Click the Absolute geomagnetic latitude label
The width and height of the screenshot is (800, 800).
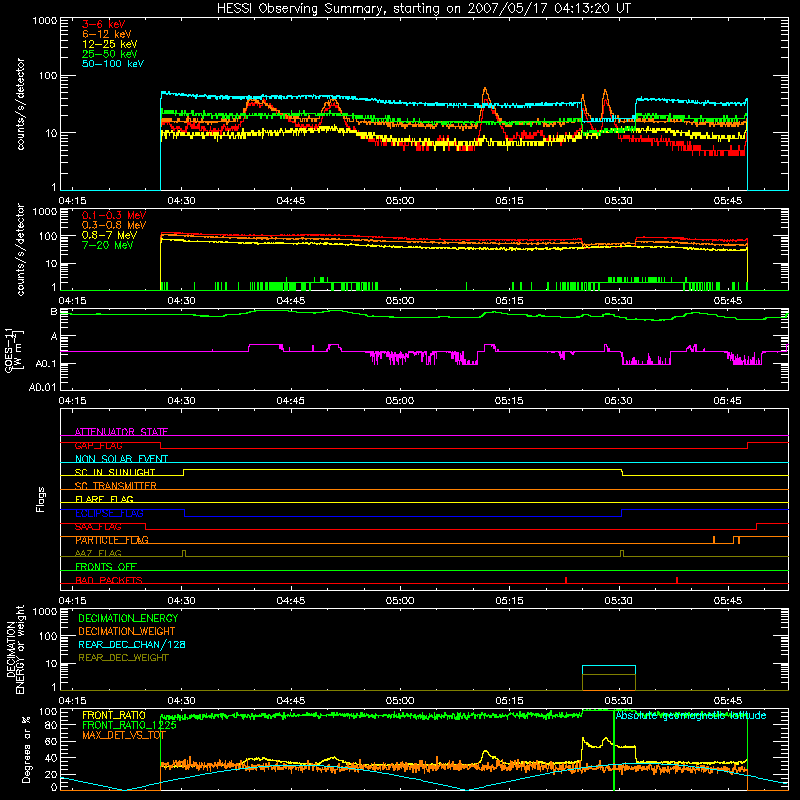(x=691, y=715)
